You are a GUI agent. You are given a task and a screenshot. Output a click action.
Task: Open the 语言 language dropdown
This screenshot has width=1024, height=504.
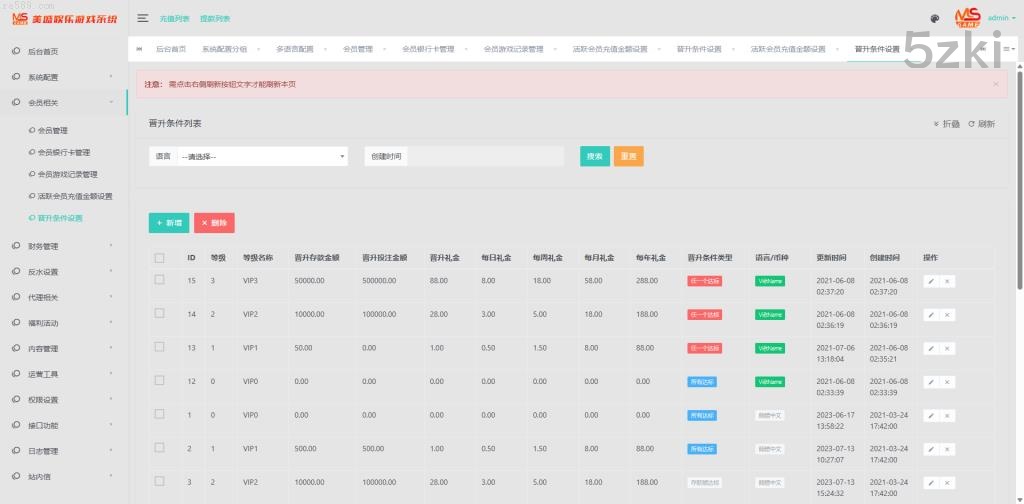(261, 156)
